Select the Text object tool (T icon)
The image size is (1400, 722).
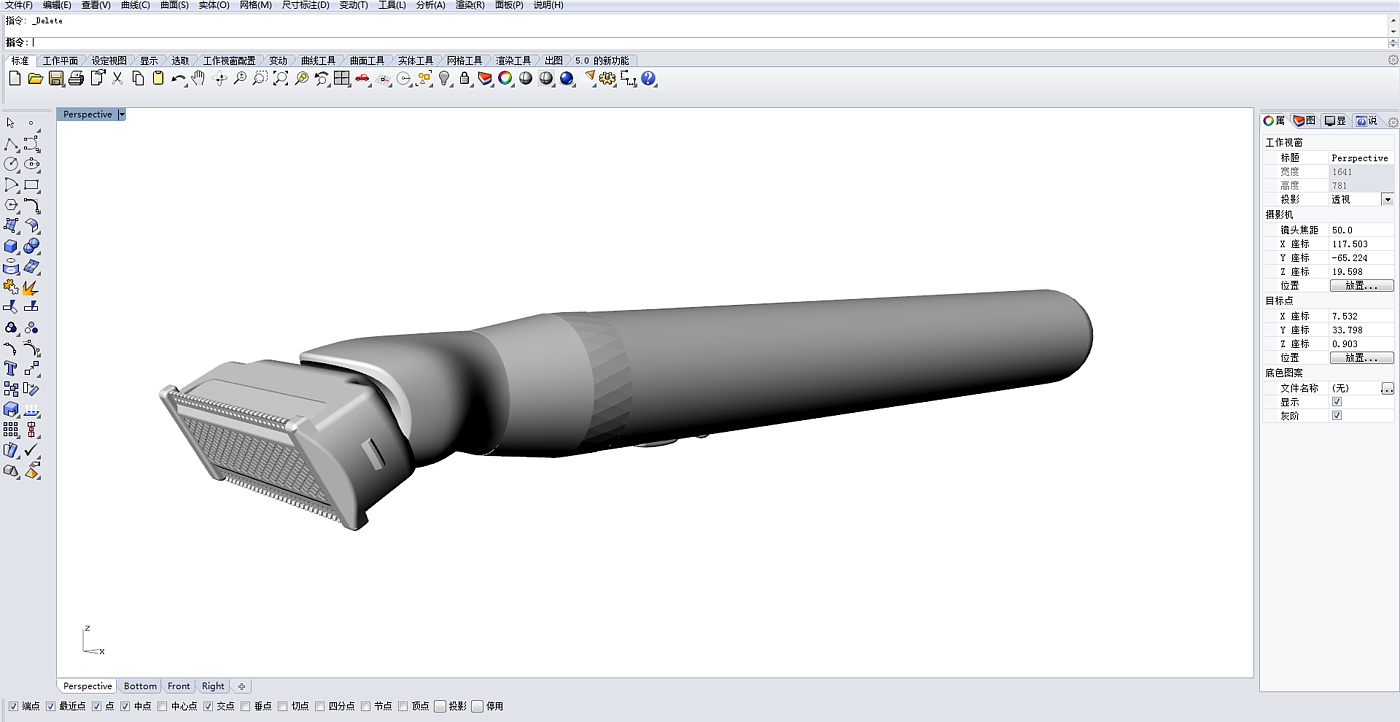click(11, 369)
